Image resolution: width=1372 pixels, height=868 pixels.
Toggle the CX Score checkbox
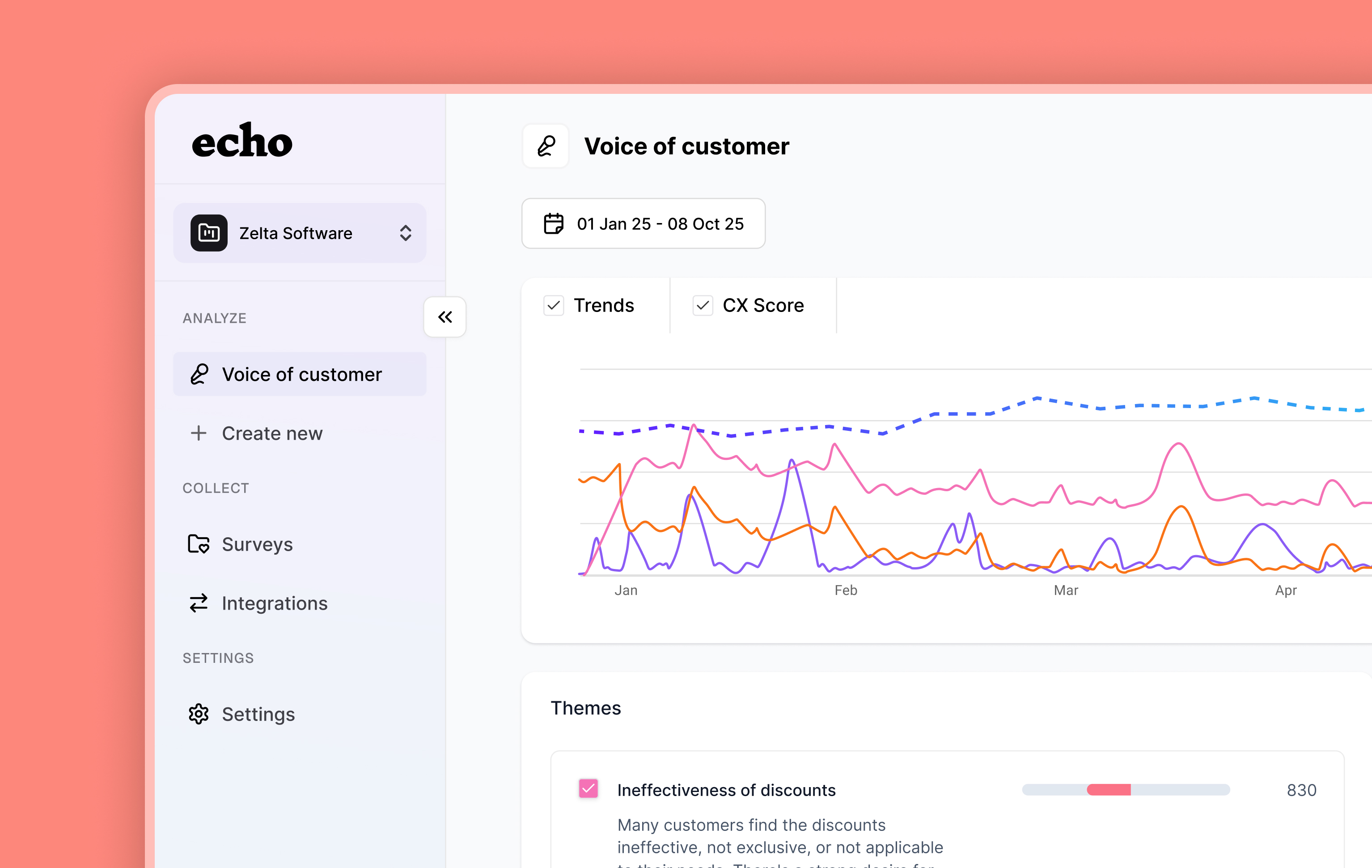point(703,306)
